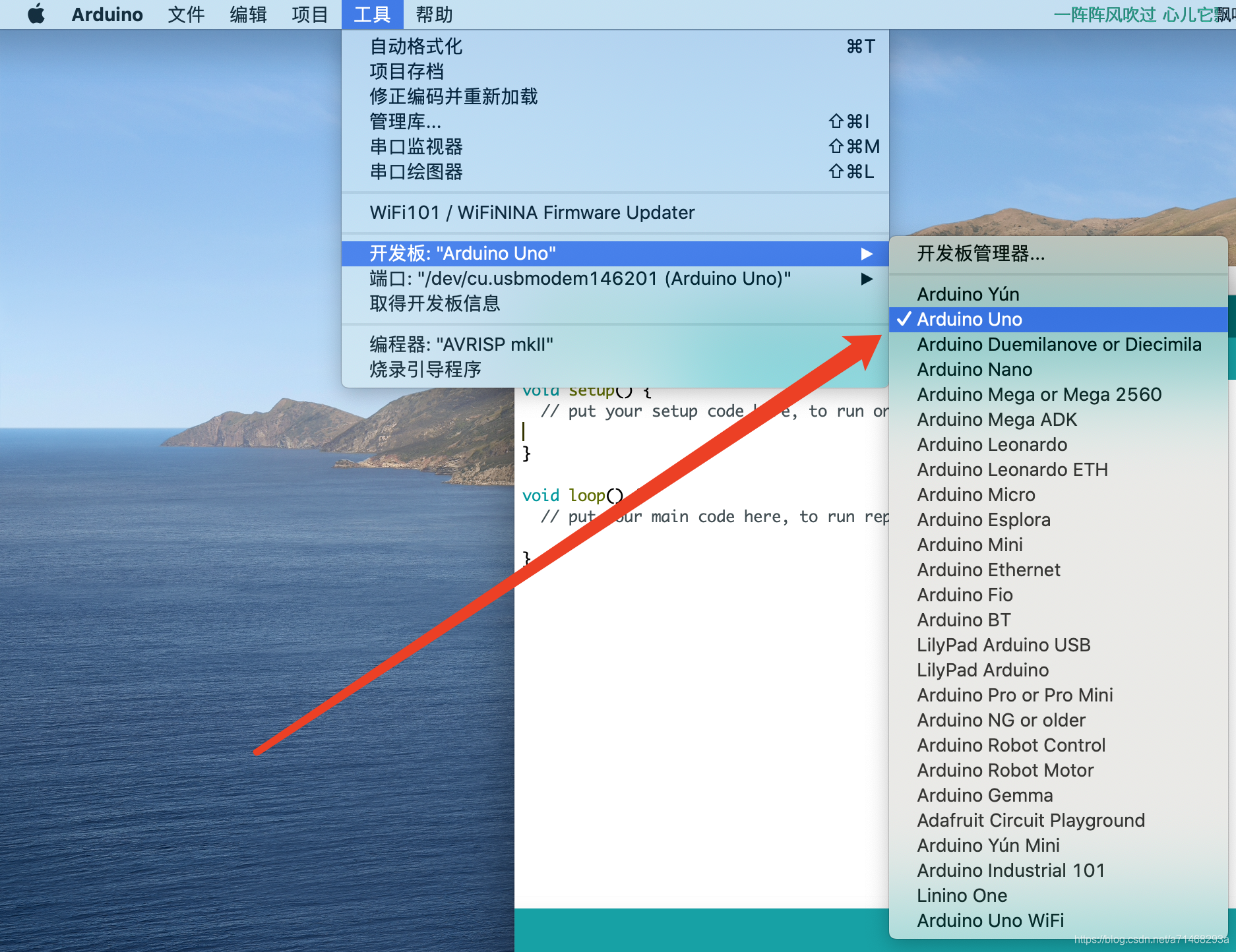
Task: Choose Arduino BT from board list
Action: (x=1058, y=620)
